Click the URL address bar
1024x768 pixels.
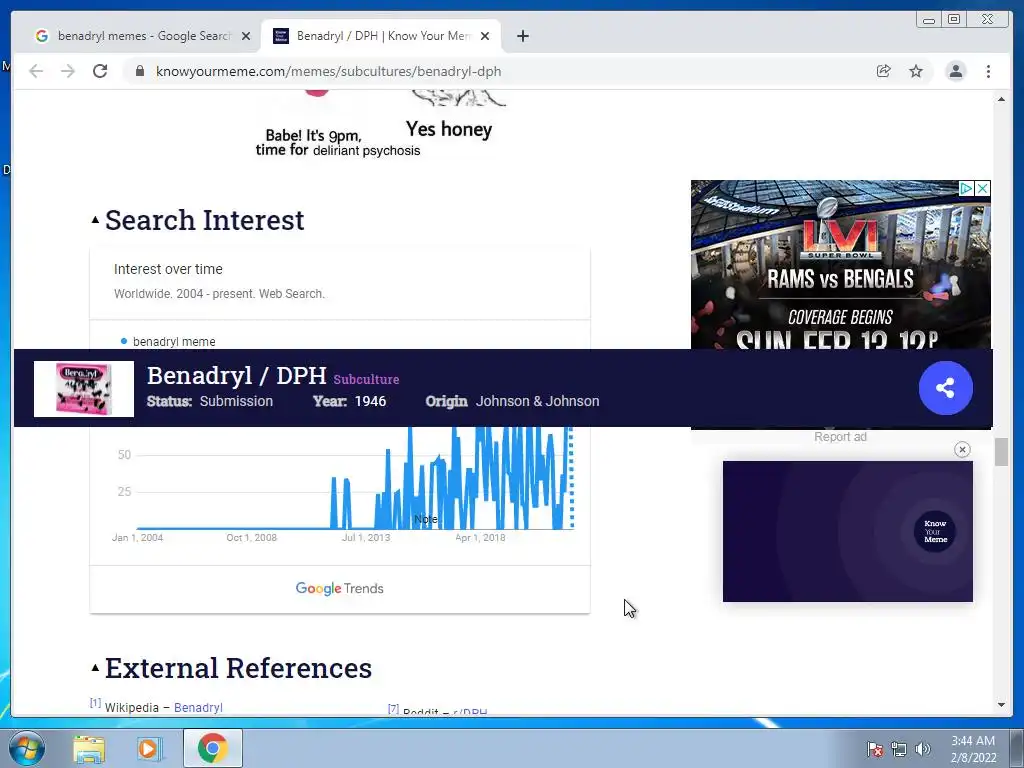tap(496, 71)
